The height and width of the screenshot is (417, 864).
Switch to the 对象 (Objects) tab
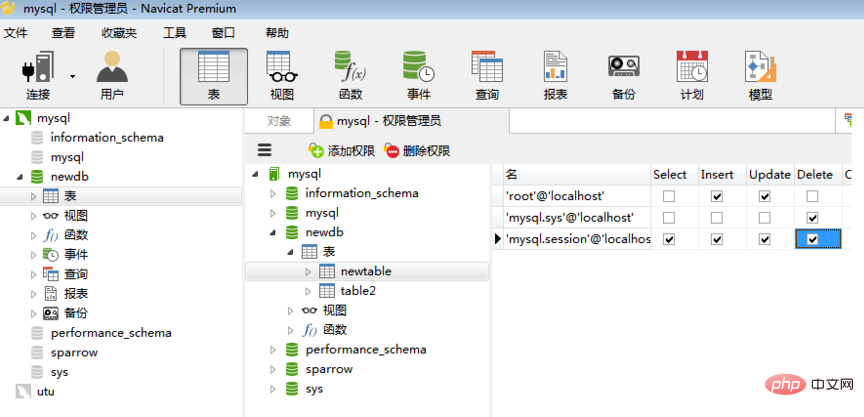[x=279, y=121]
